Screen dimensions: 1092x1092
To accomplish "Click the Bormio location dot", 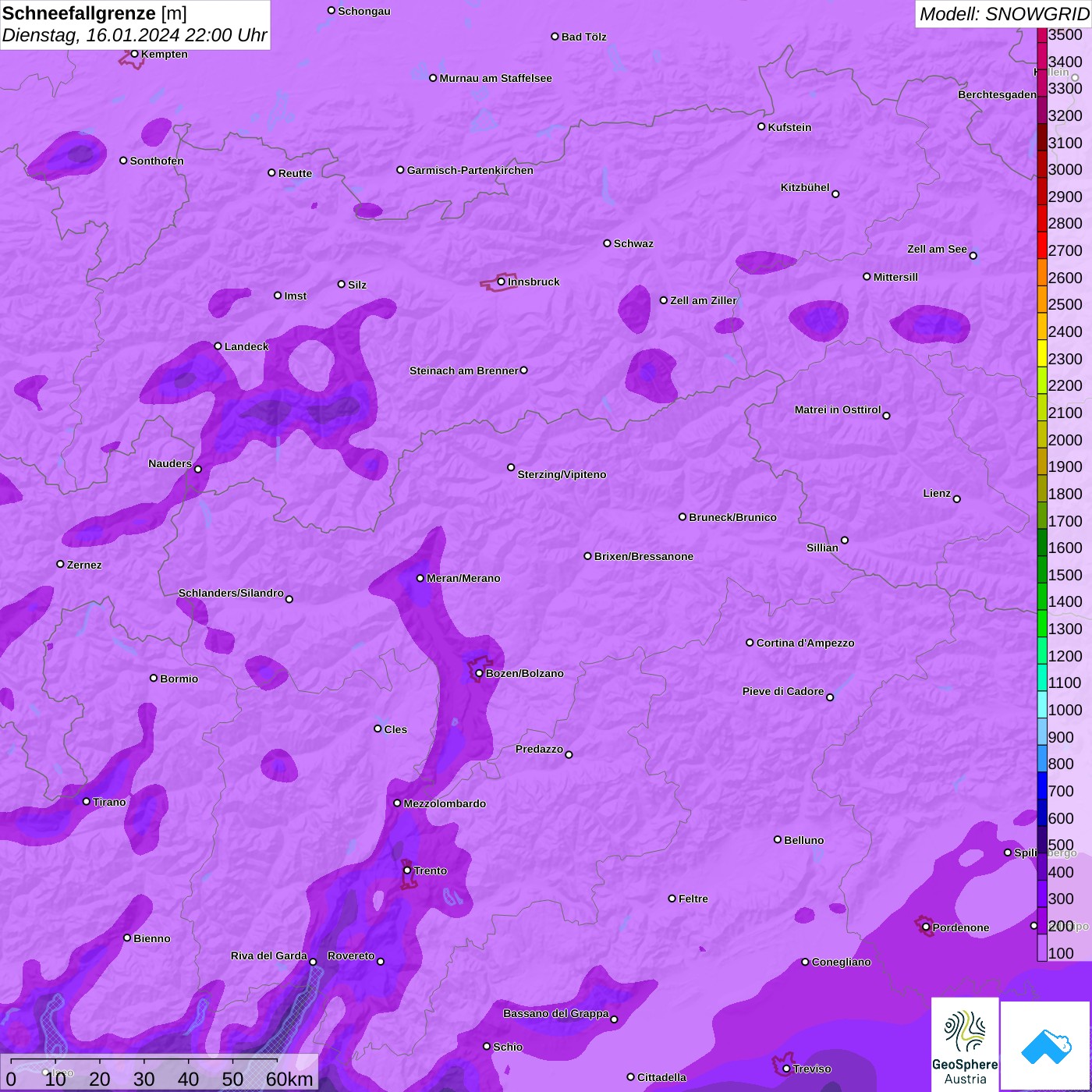I will pos(154,678).
